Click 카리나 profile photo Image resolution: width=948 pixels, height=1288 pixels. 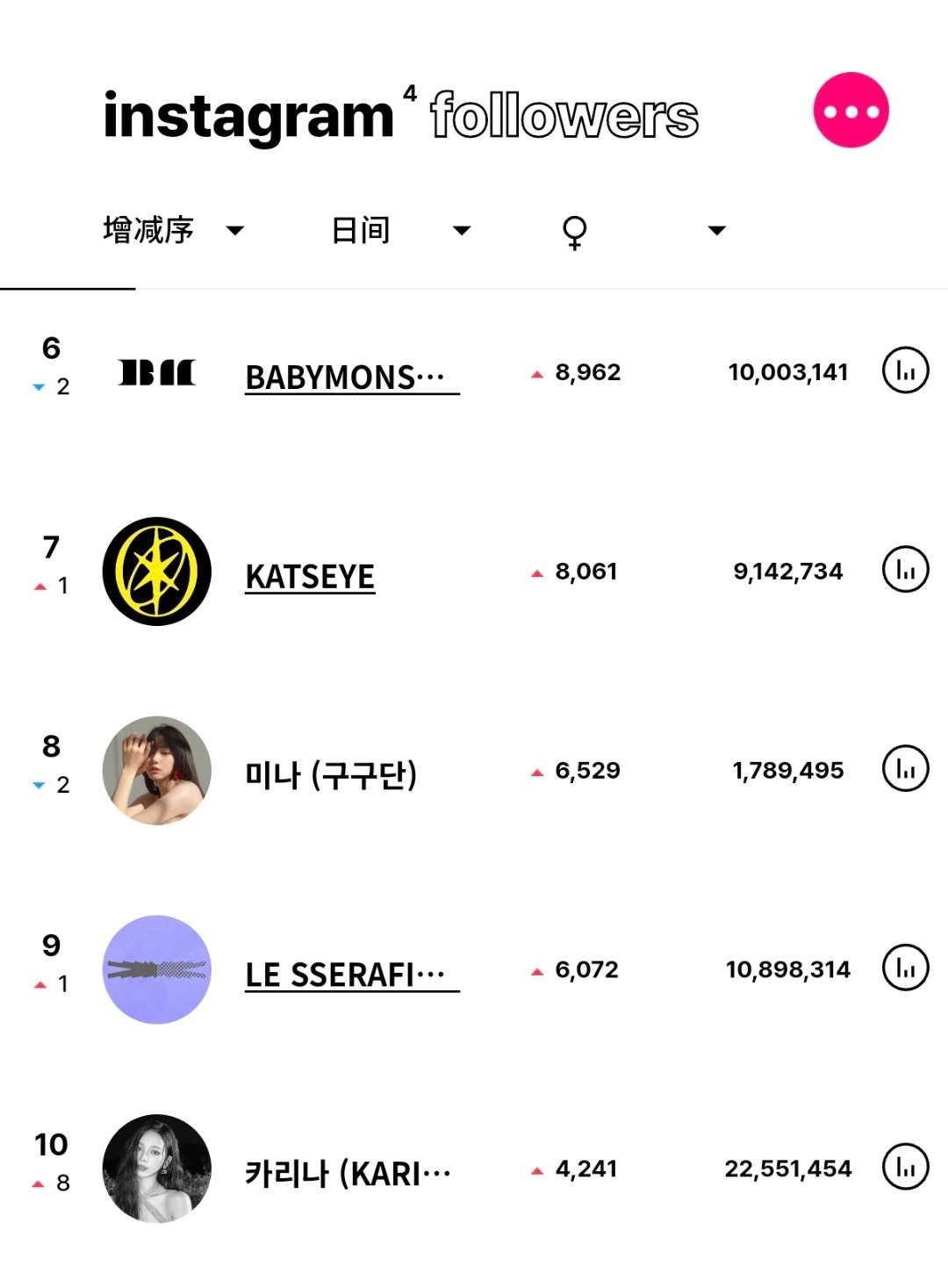[157, 1169]
